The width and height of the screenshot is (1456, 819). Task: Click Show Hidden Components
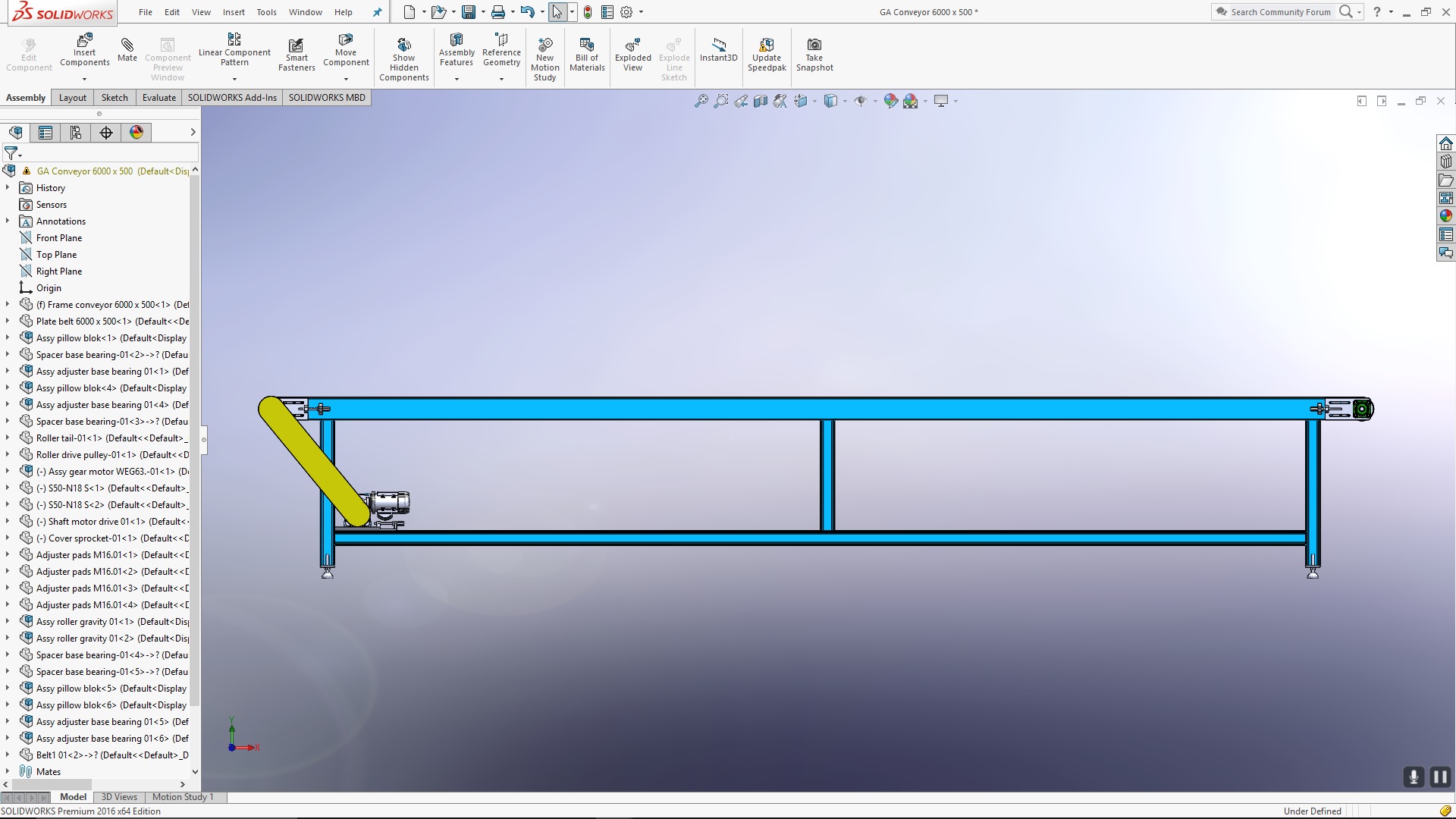(404, 59)
